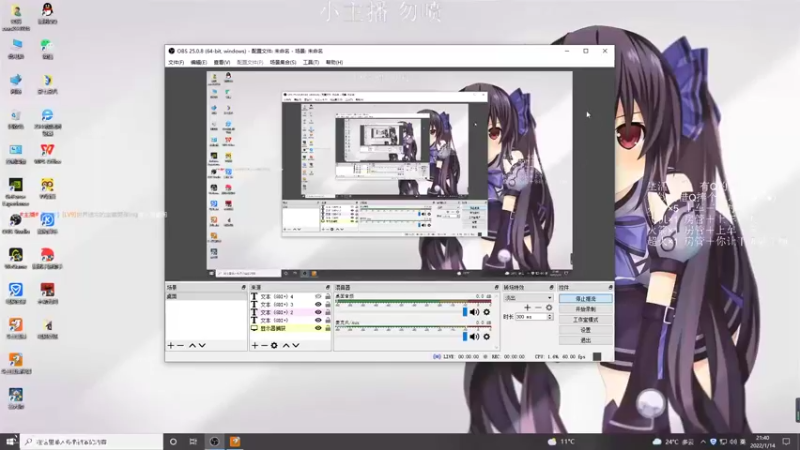Remove the scene transition with the minus icon

click(x=538, y=308)
